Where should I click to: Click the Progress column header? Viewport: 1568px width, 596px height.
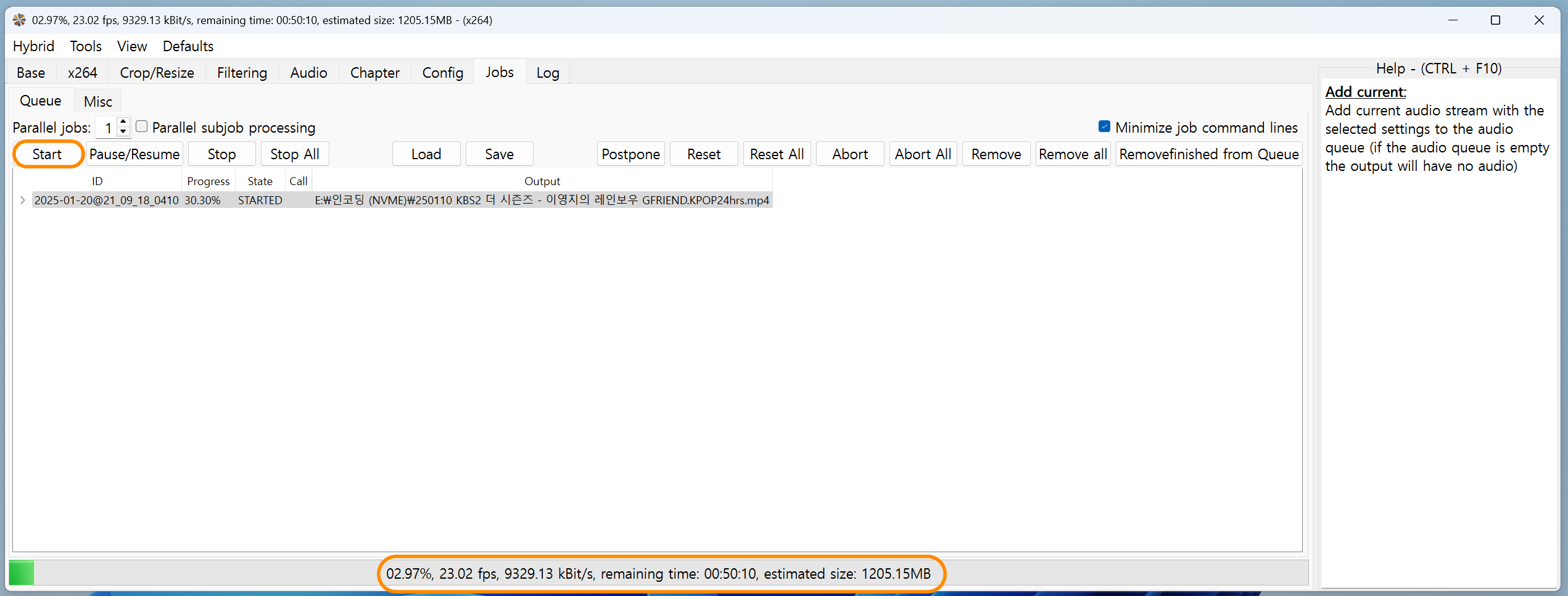point(208,181)
